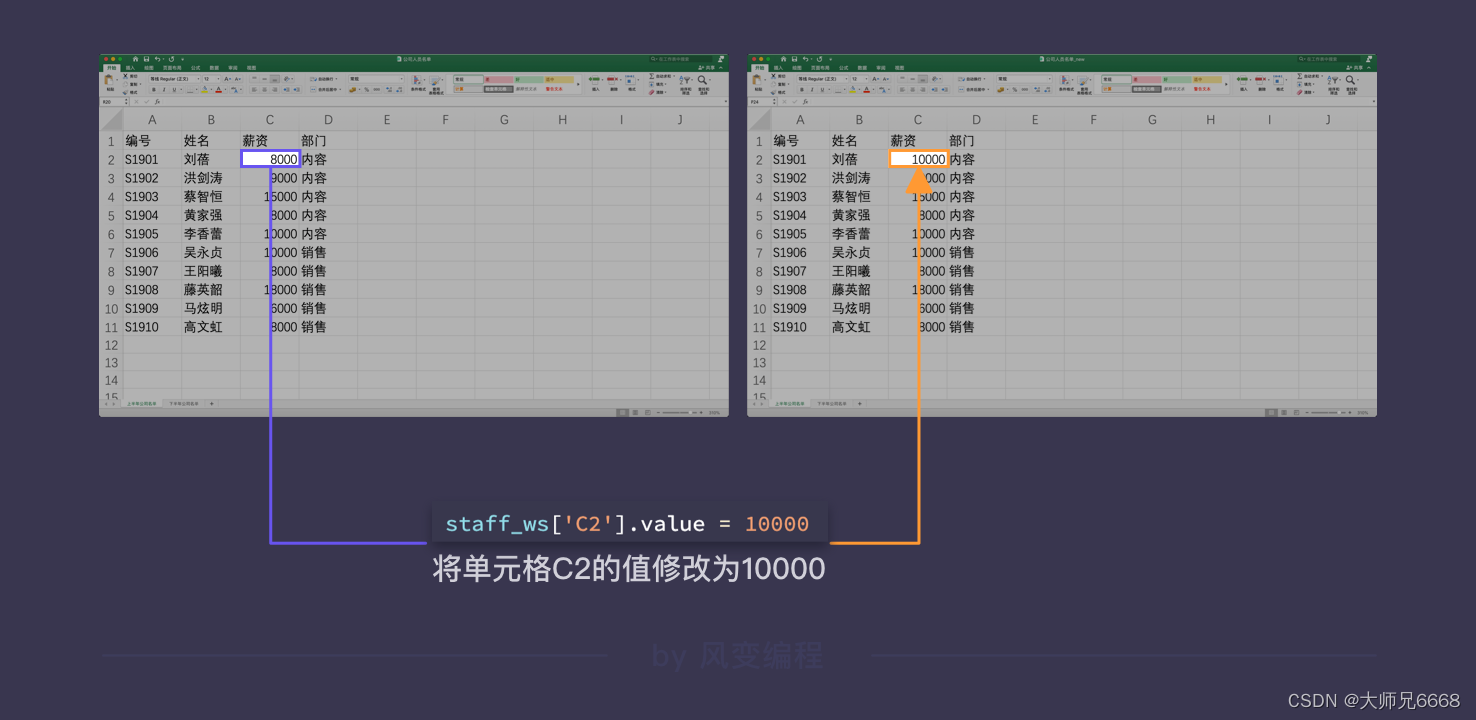Click the fx insert function icon in the left window
The width and height of the screenshot is (1476, 720).
[157, 101]
